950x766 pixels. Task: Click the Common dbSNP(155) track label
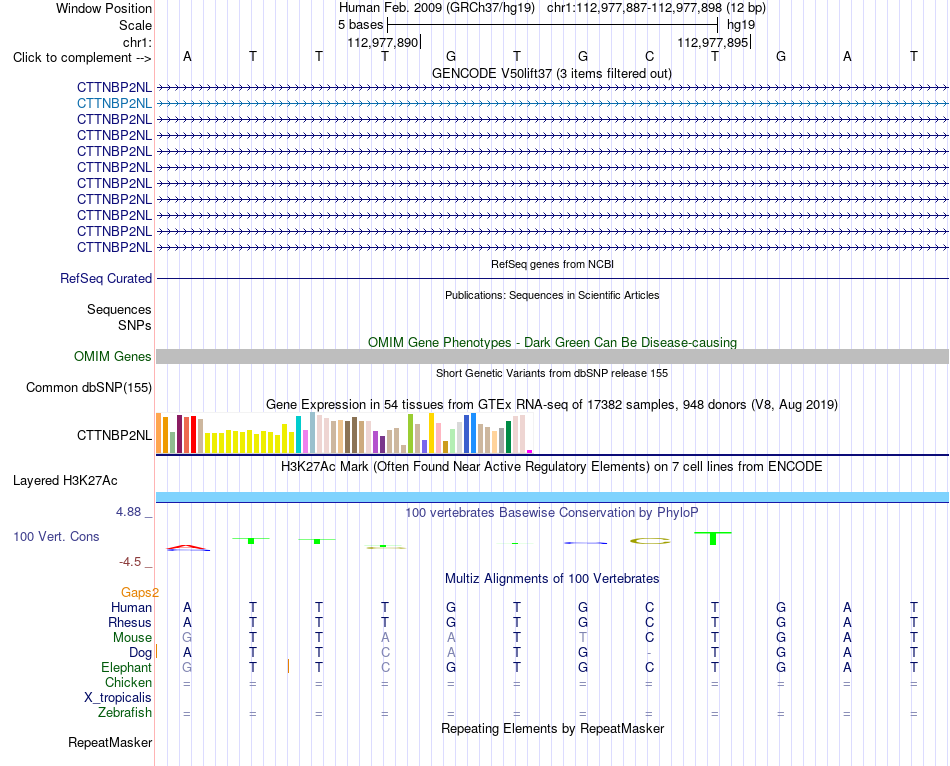pyautogui.click(x=89, y=388)
